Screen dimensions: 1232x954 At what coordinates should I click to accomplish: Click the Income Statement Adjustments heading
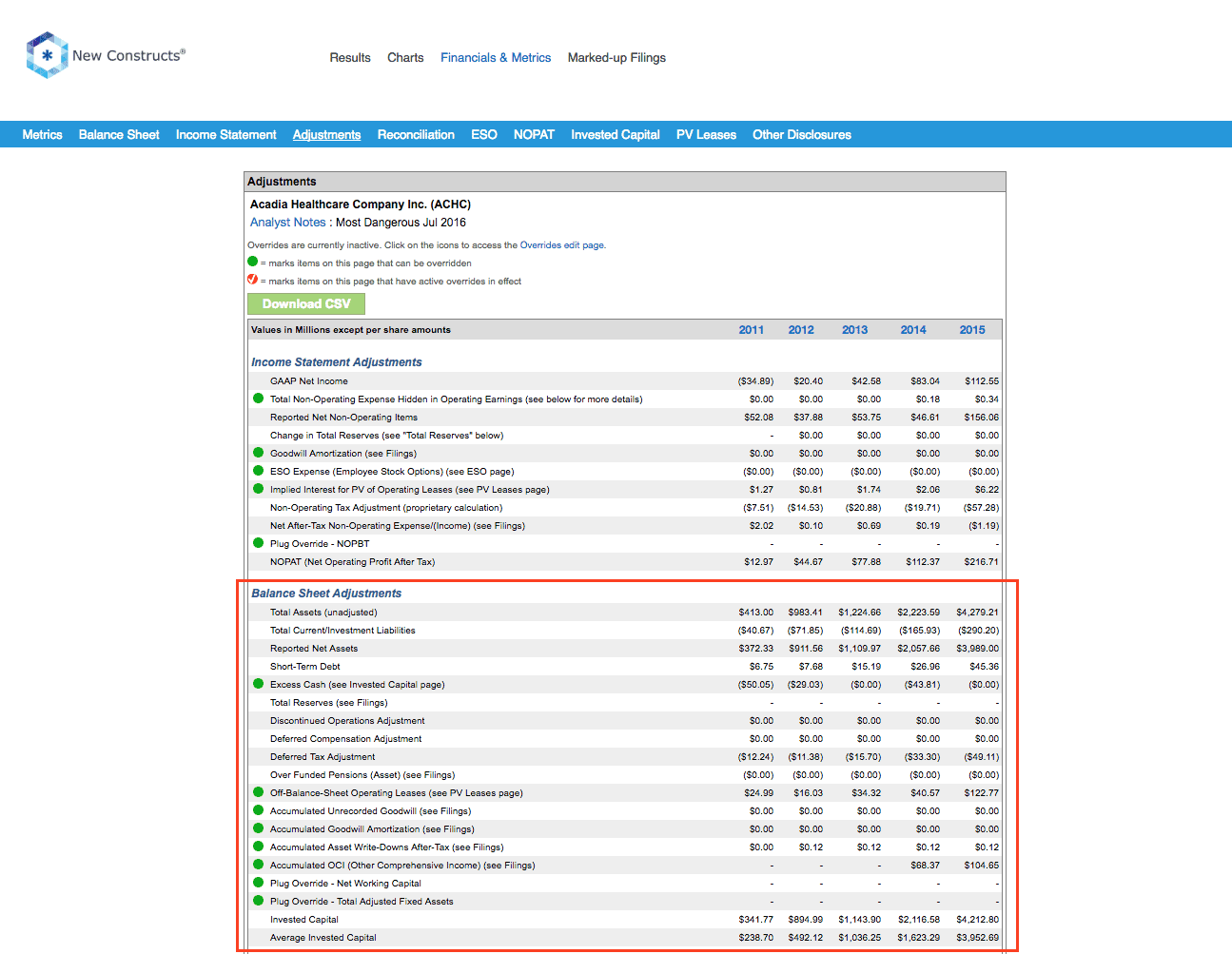pos(337,362)
